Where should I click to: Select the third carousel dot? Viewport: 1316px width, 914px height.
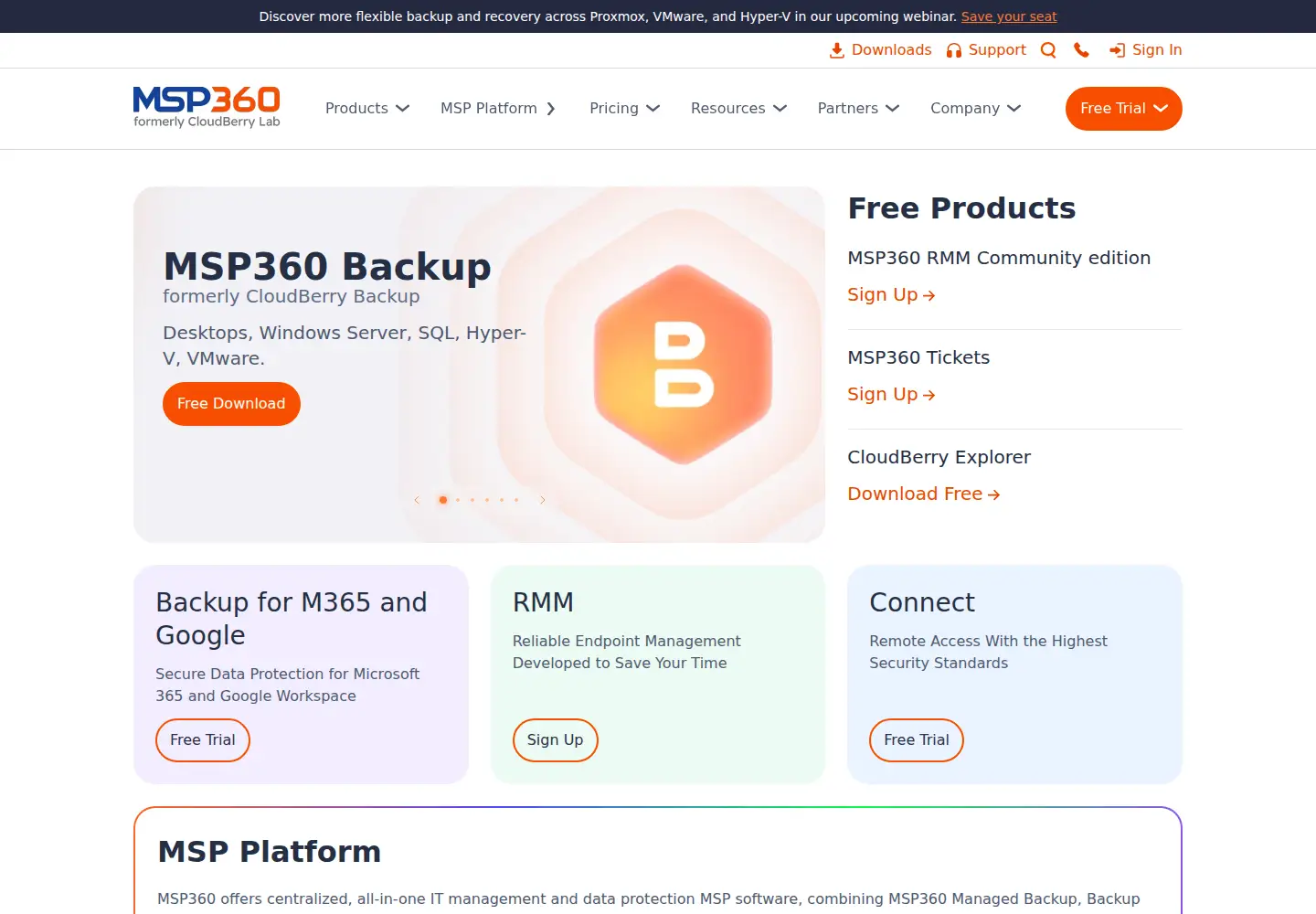tap(472, 500)
